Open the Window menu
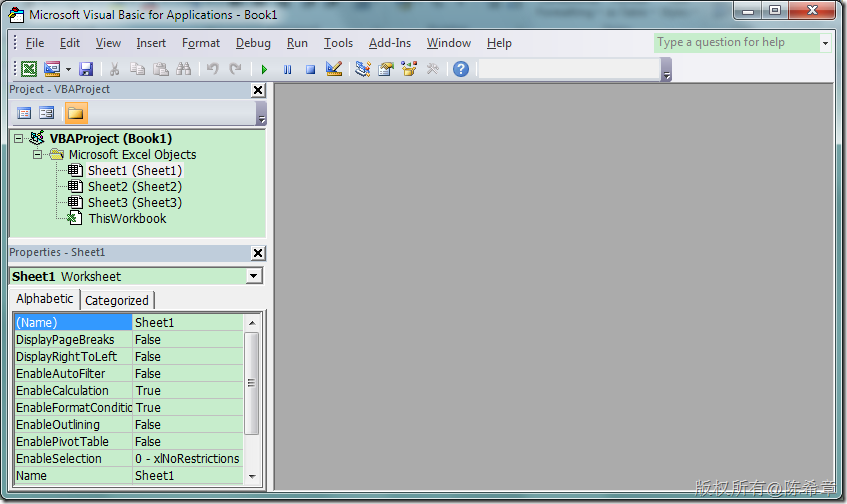Screen dimensions: 847x504 tap(449, 43)
